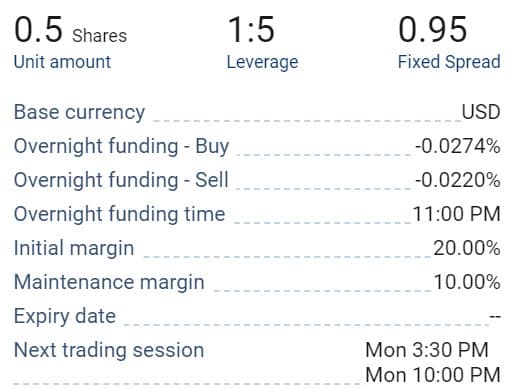Click the Expiry date label
This screenshot has height=389, width=529.
(65, 316)
